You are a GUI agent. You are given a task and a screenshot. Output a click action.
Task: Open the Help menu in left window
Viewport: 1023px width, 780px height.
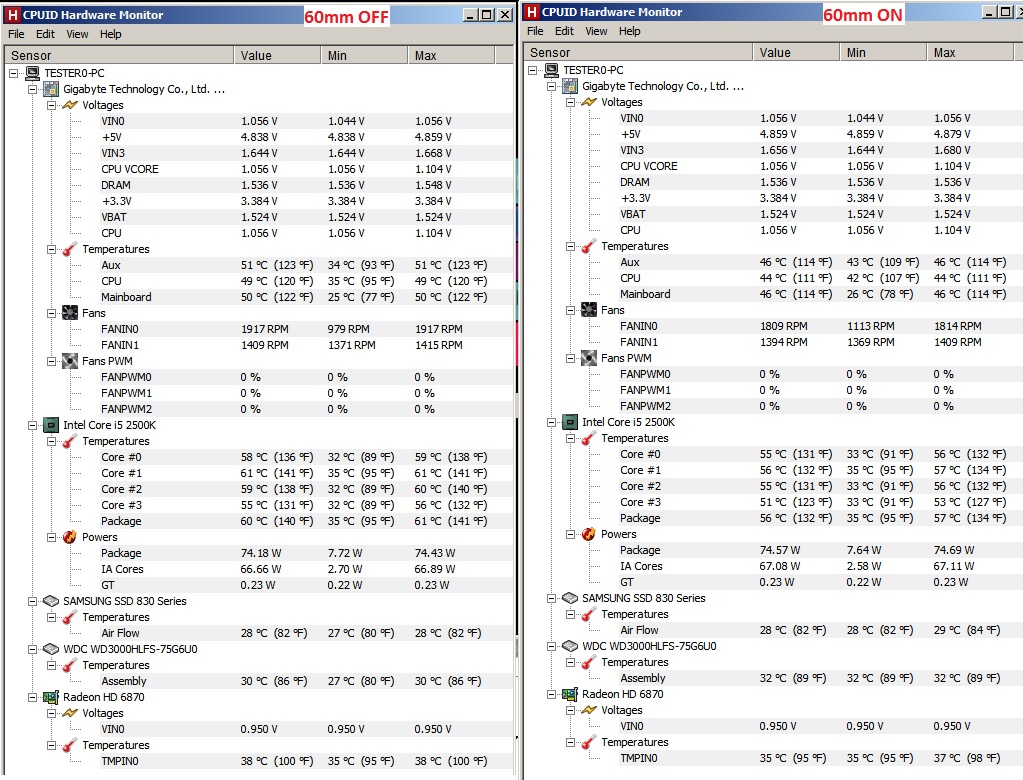coord(110,34)
